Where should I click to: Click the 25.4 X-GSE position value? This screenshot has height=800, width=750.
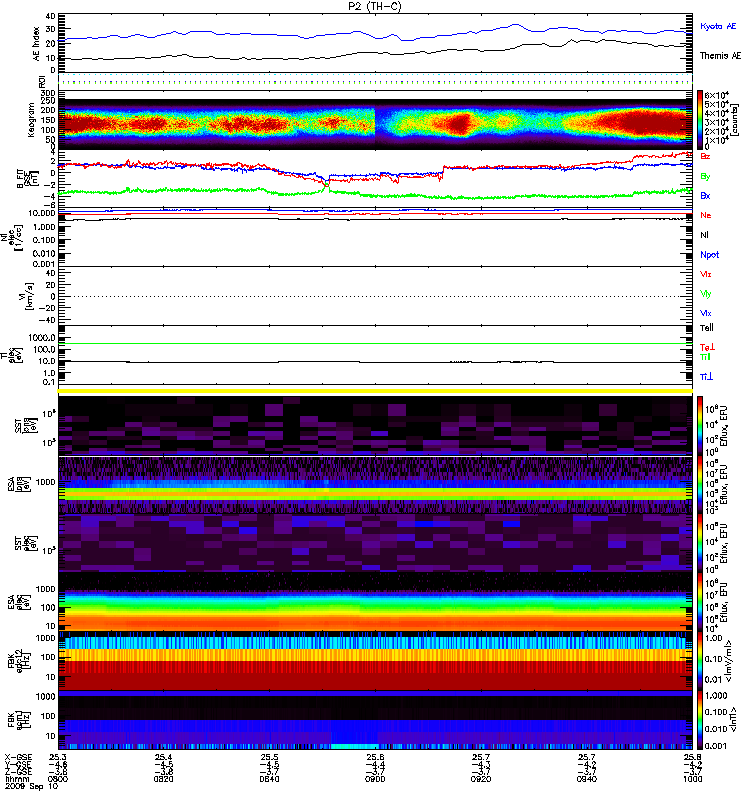coord(163,757)
